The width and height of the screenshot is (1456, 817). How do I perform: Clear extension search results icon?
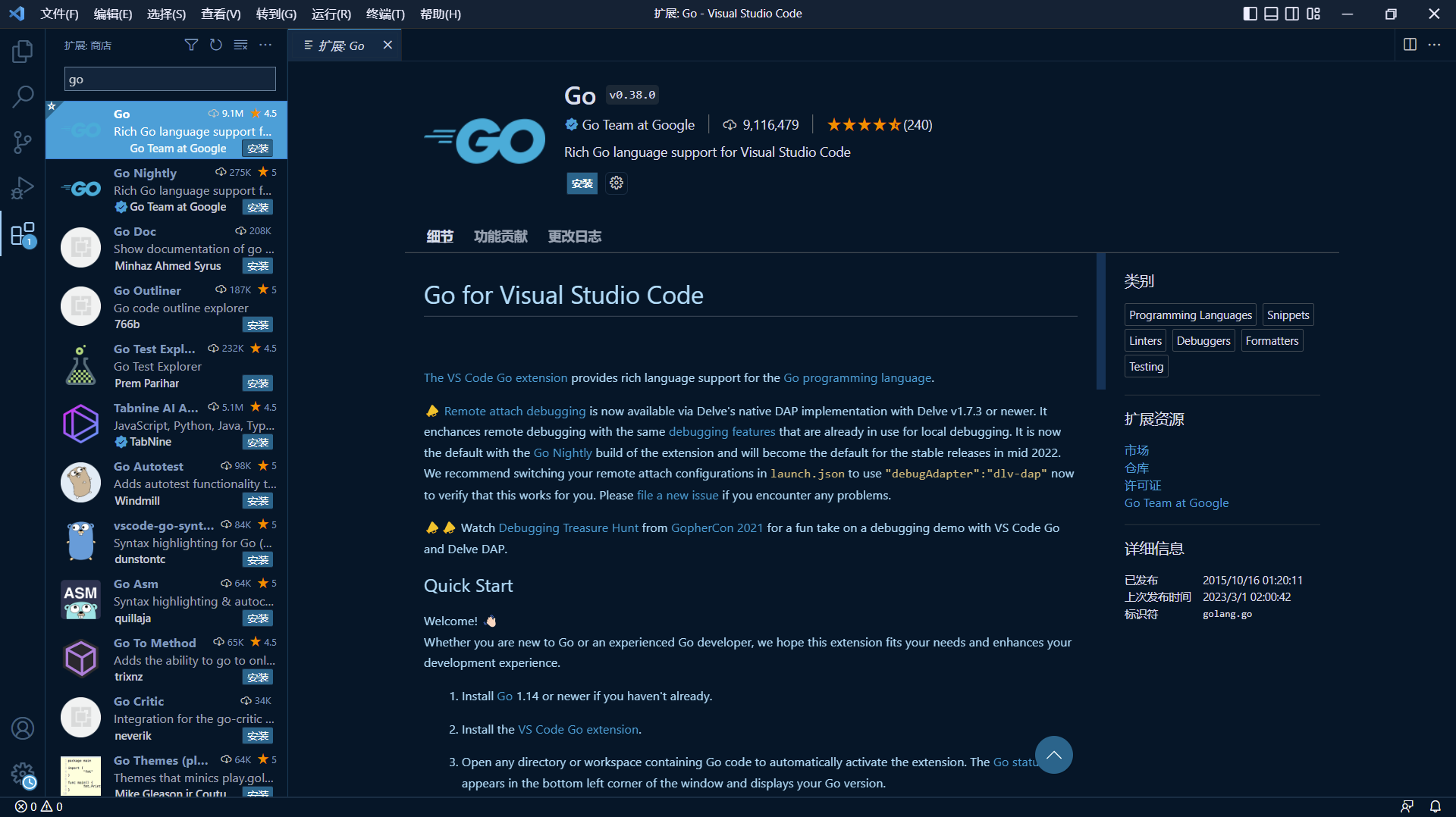pyautogui.click(x=240, y=45)
